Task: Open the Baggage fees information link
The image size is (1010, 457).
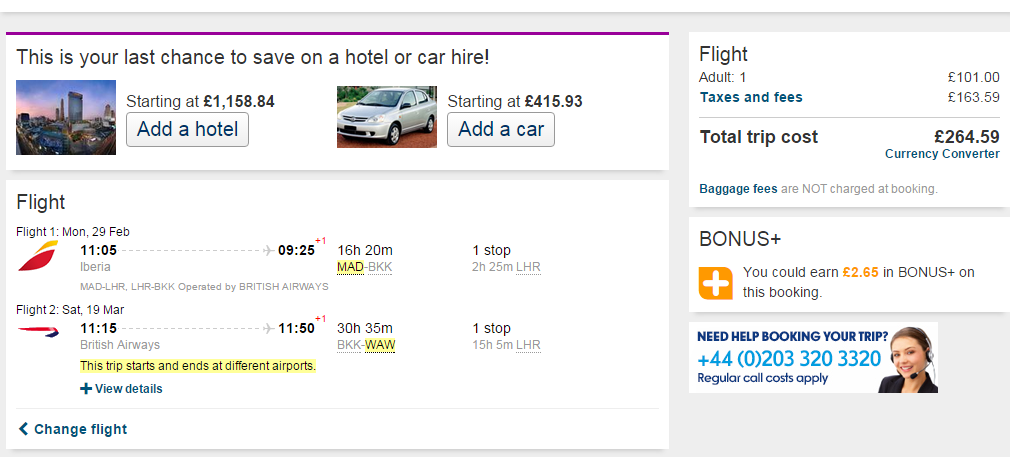Action: point(738,189)
